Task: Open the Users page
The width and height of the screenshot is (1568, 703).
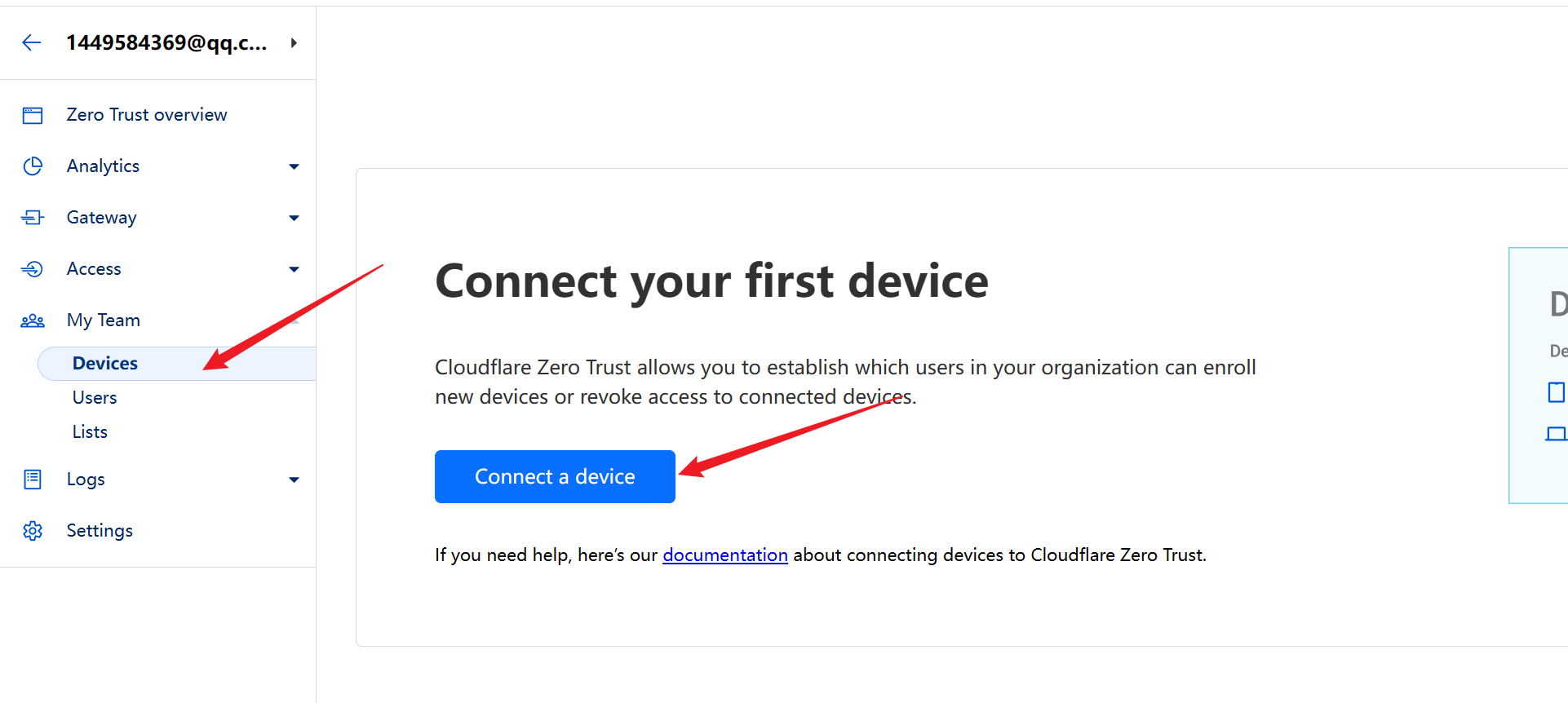Action: [94, 397]
